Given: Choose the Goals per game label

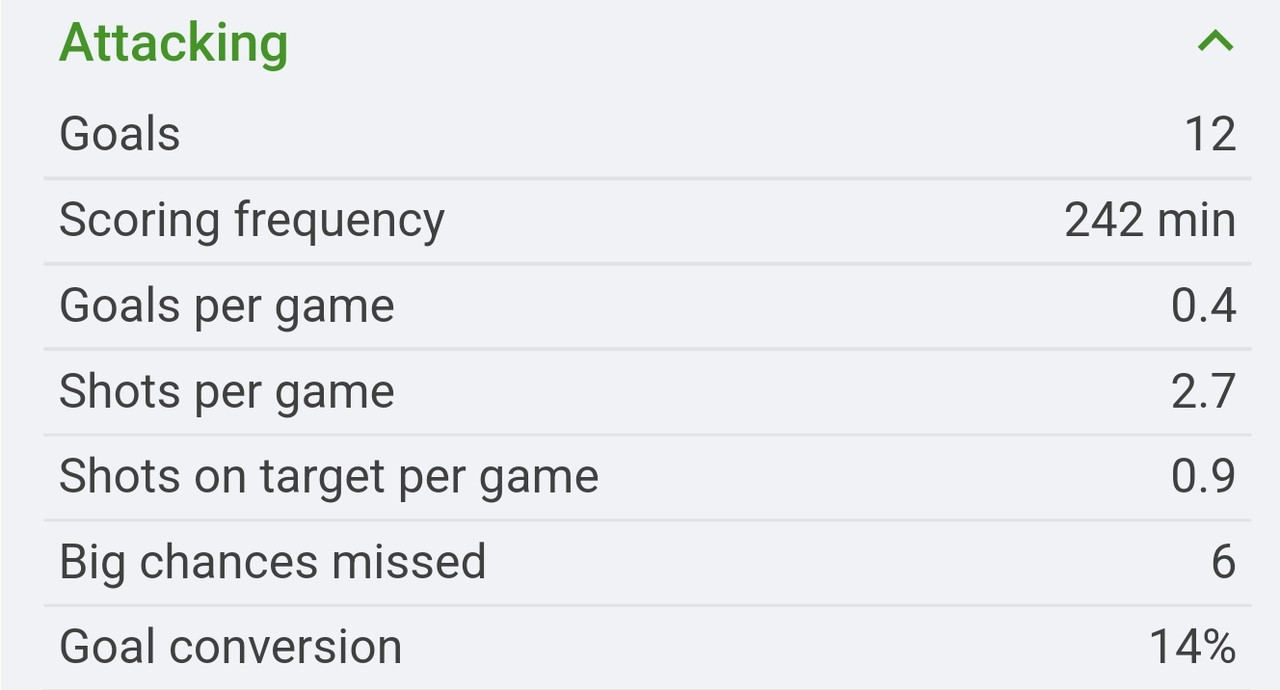Looking at the screenshot, I should click(227, 306).
